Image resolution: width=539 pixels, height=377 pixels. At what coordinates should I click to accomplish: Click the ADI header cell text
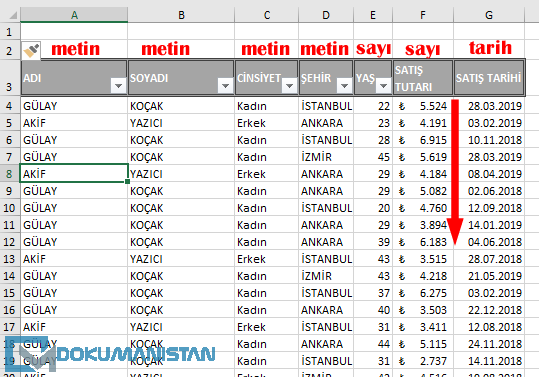click(32, 78)
